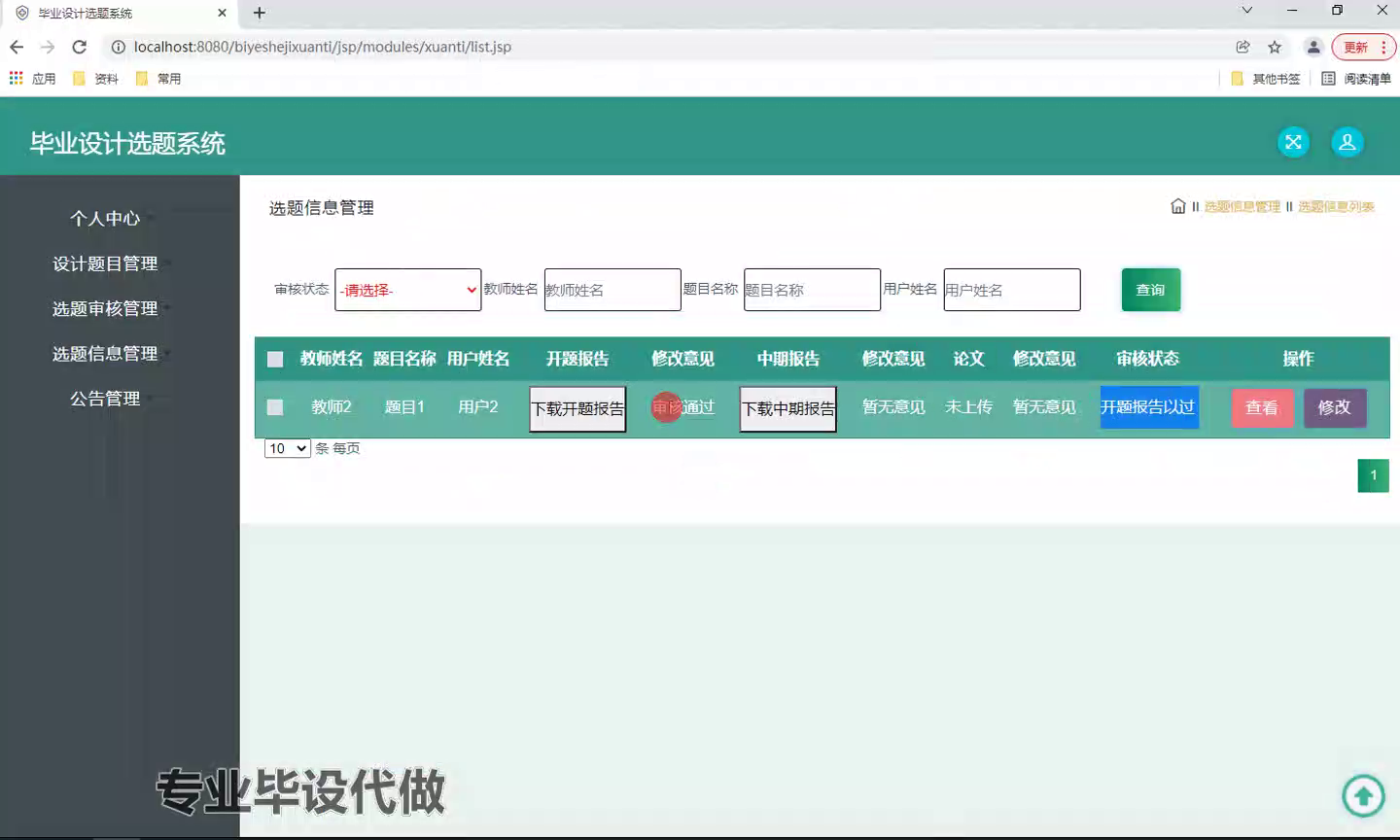The image size is (1400, 840).
Task: Focus the 教师姓名 search input
Action: pyautogui.click(x=612, y=290)
